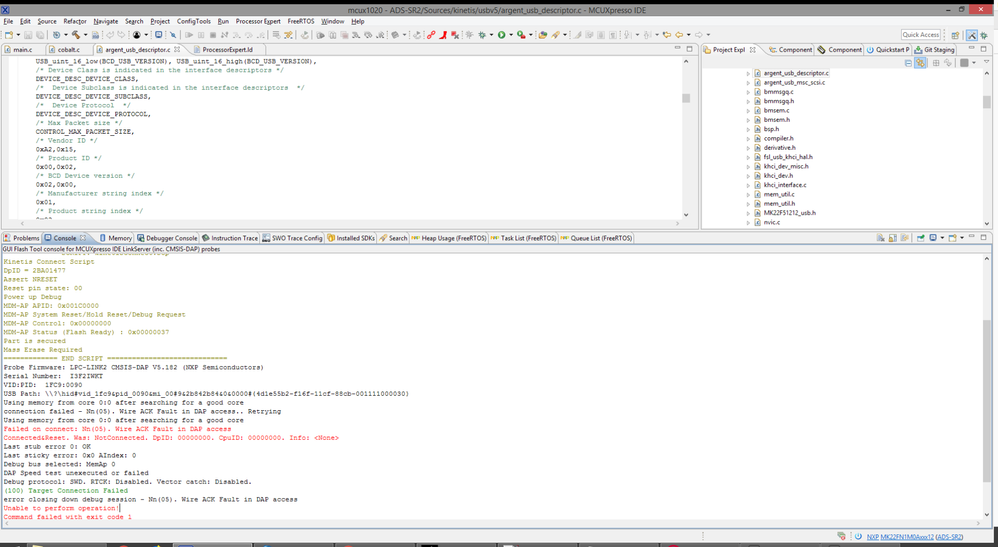
Task: Switch to the main.c editor tab
Action: click(x=23, y=49)
